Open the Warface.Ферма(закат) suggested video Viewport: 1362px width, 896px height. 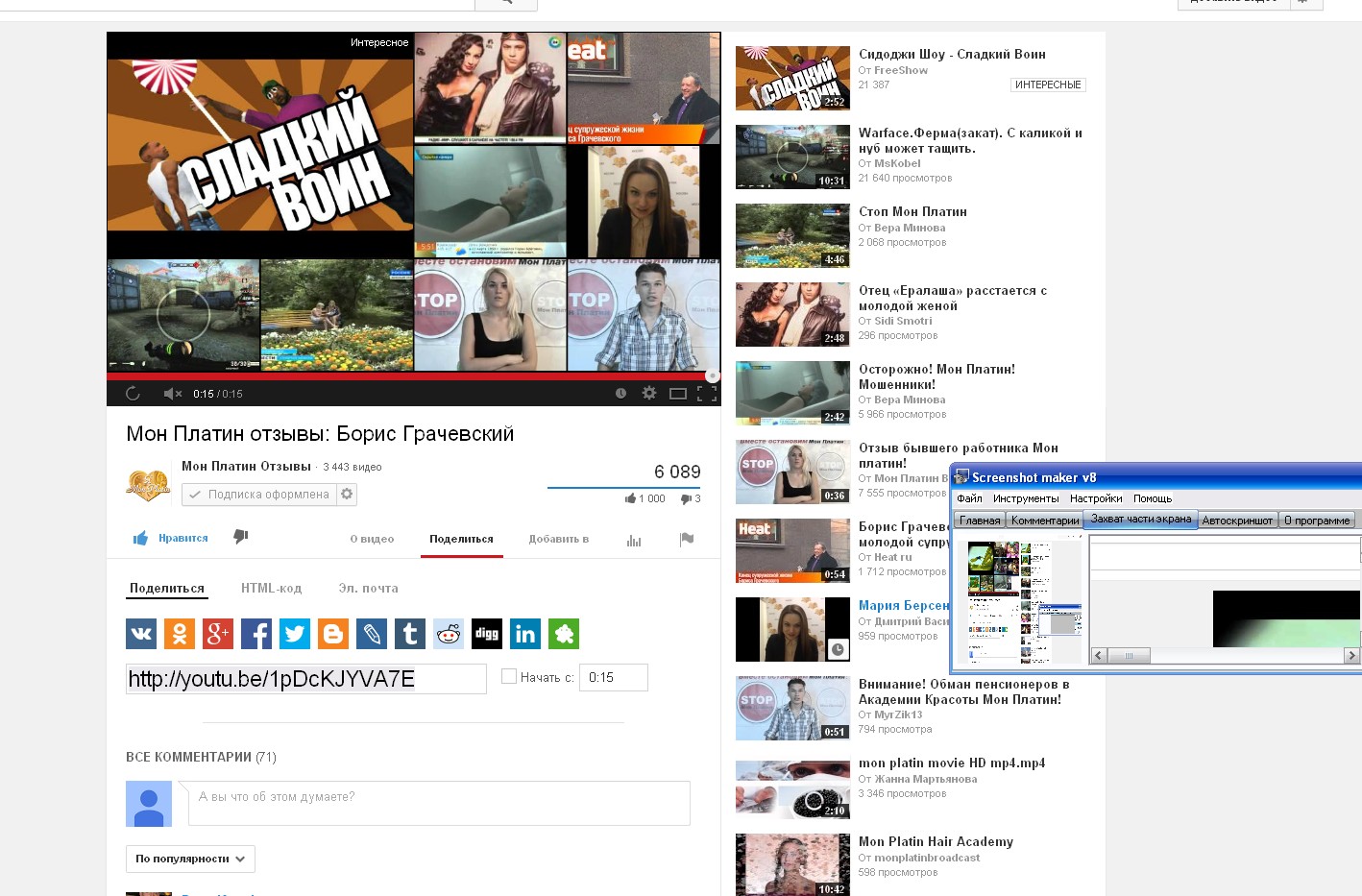(x=970, y=141)
